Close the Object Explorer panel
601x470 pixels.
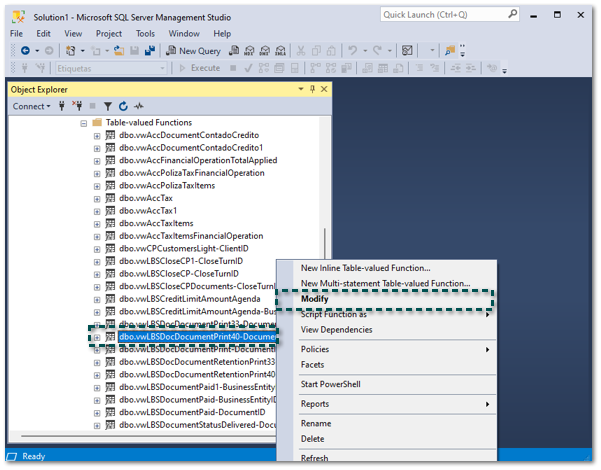[x=324, y=89]
